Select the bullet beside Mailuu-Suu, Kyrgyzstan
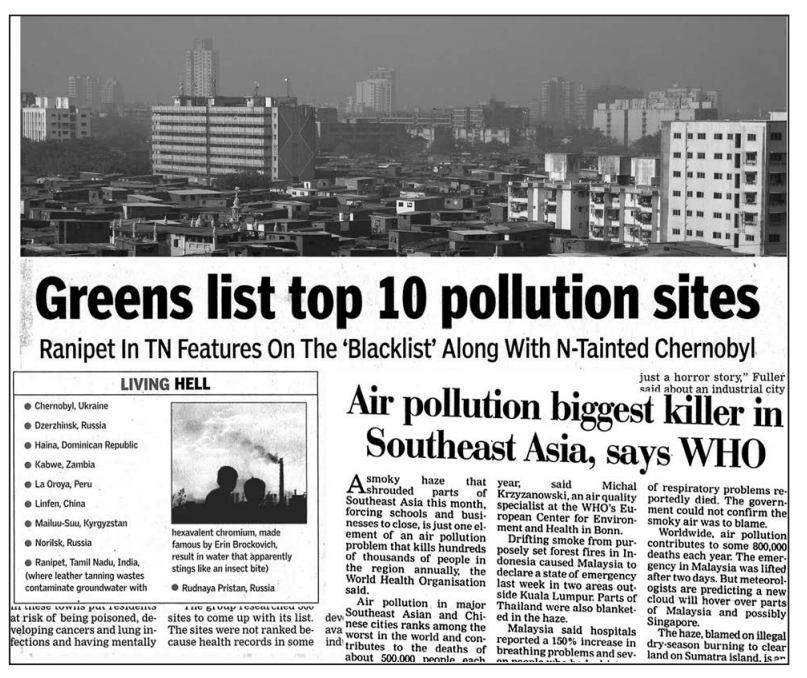This screenshot has height=678, width=807. [x=28, y=524]
